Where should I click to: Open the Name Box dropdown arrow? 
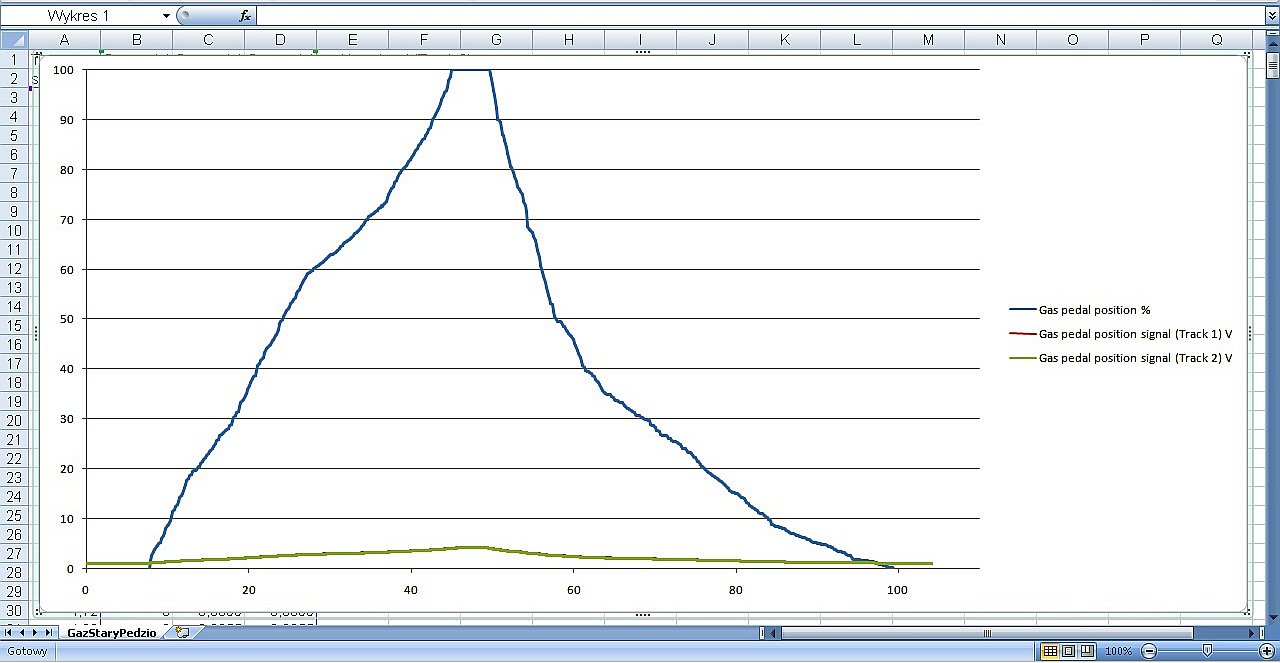(x=166, y=16)
